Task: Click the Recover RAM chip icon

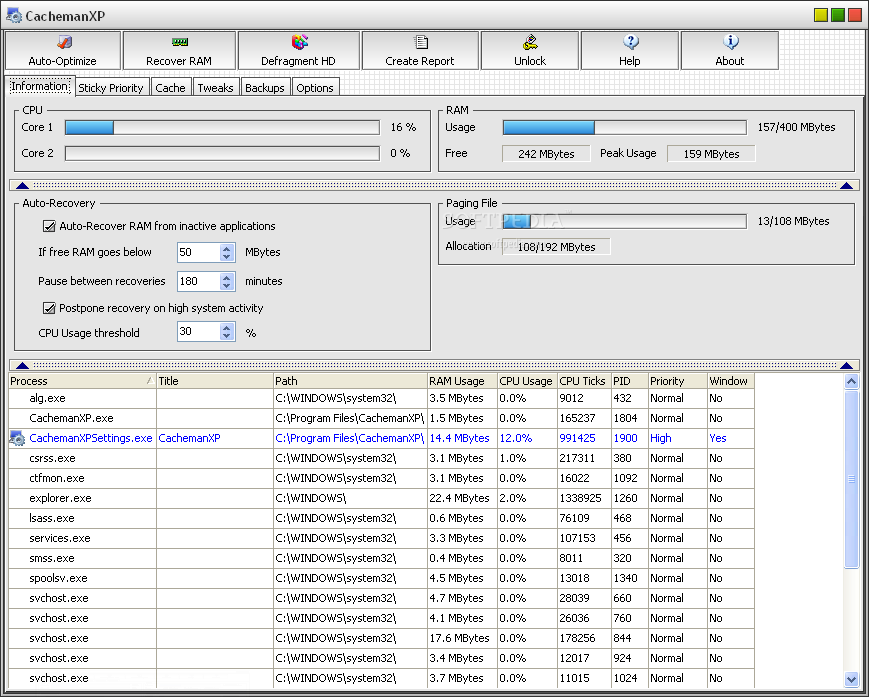Action: [180, 42]
